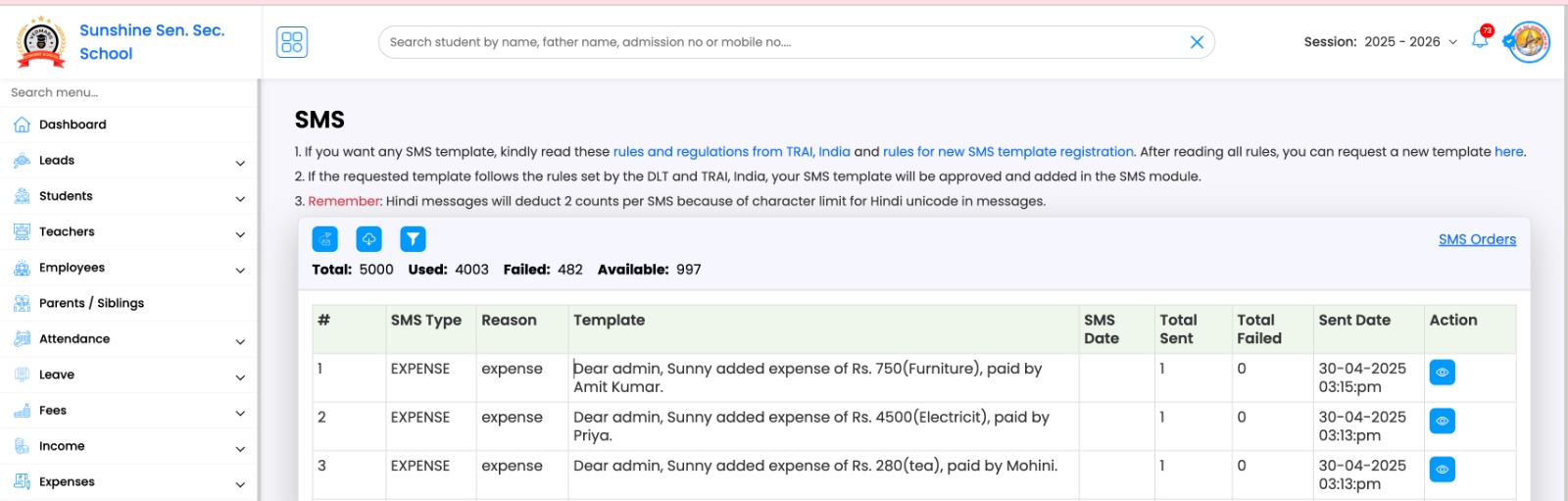The height and width of the screenshot is (501, 1568).
Task: Click the Employees sidebar icon
Action: point(22,268)
